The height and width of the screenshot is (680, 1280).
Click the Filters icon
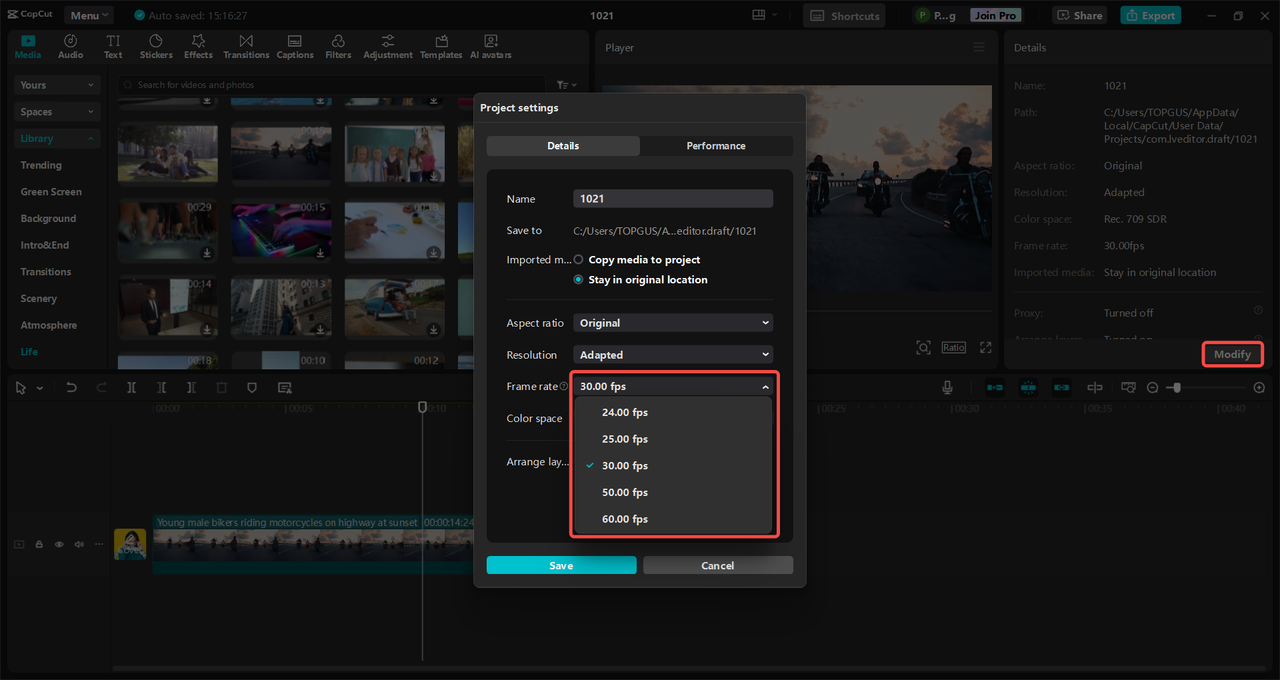[x=338, y=47]
